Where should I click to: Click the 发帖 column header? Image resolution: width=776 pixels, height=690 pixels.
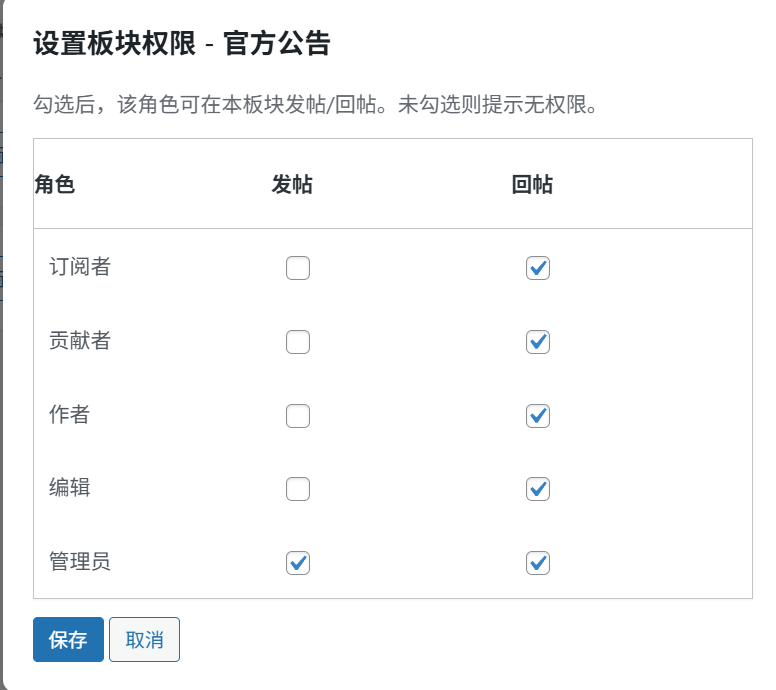pos(292,185)
